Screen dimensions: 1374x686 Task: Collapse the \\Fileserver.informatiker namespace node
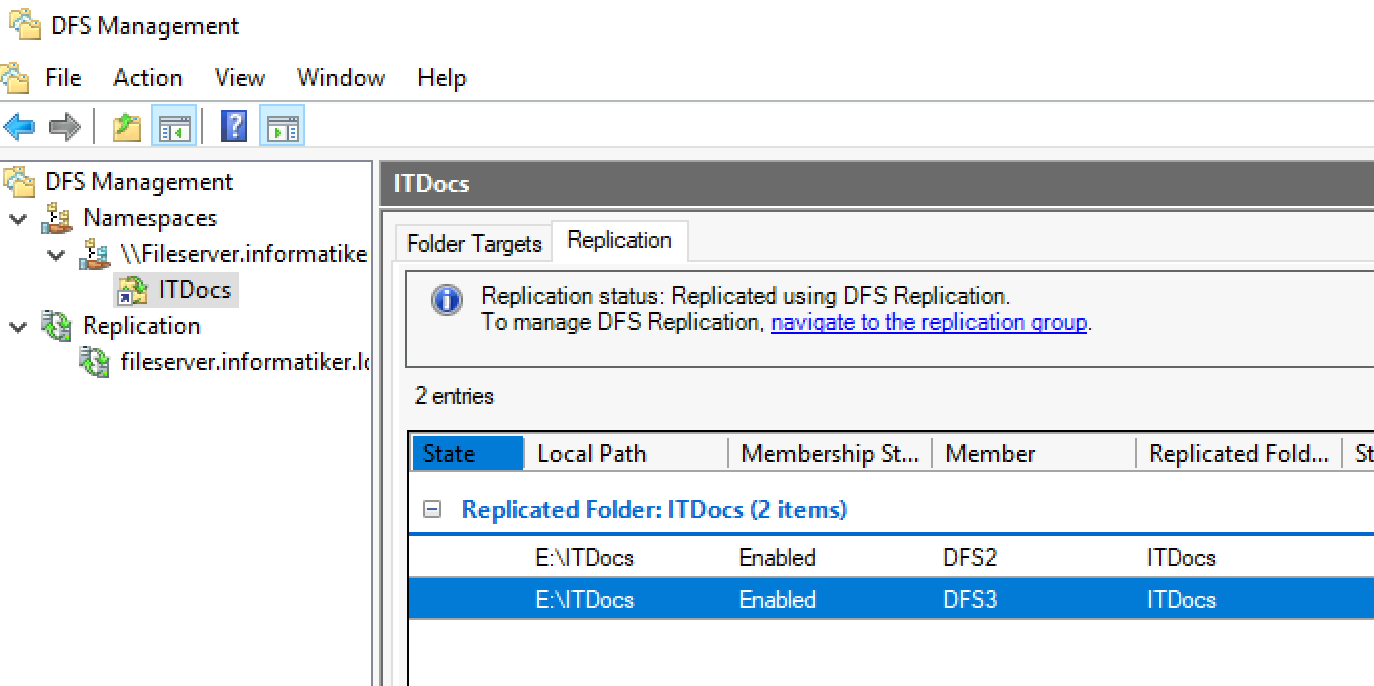pos(55,254)
